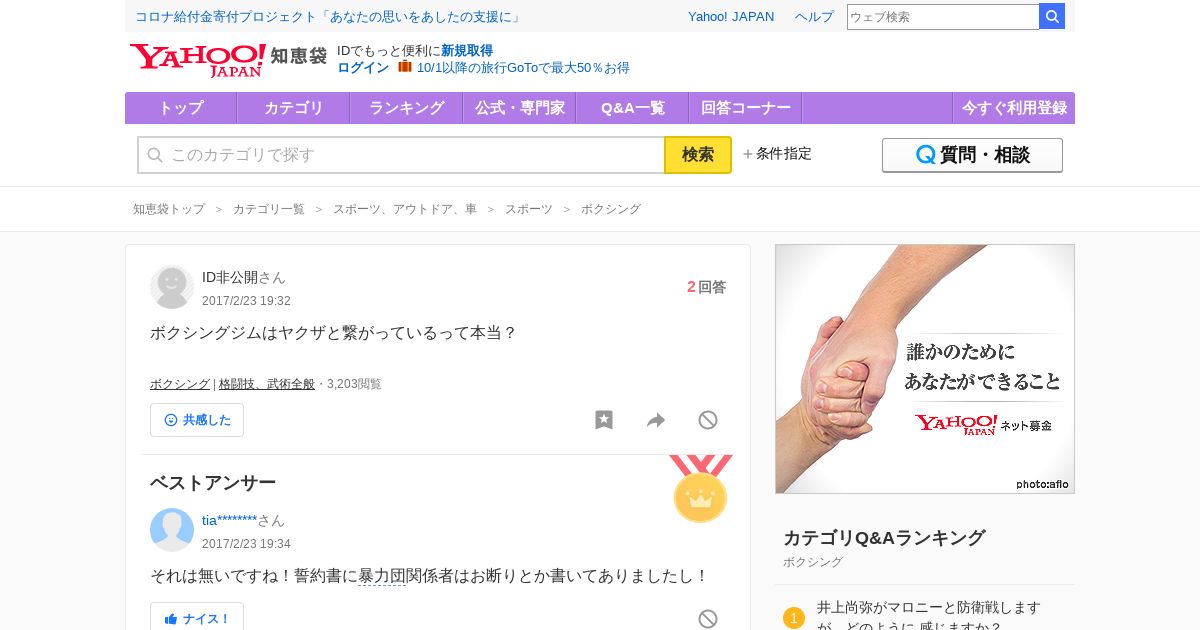Click the underlined 暴力団 keyword in answer
Viewport: 1200px width, 630px height.
click(382, 576)
